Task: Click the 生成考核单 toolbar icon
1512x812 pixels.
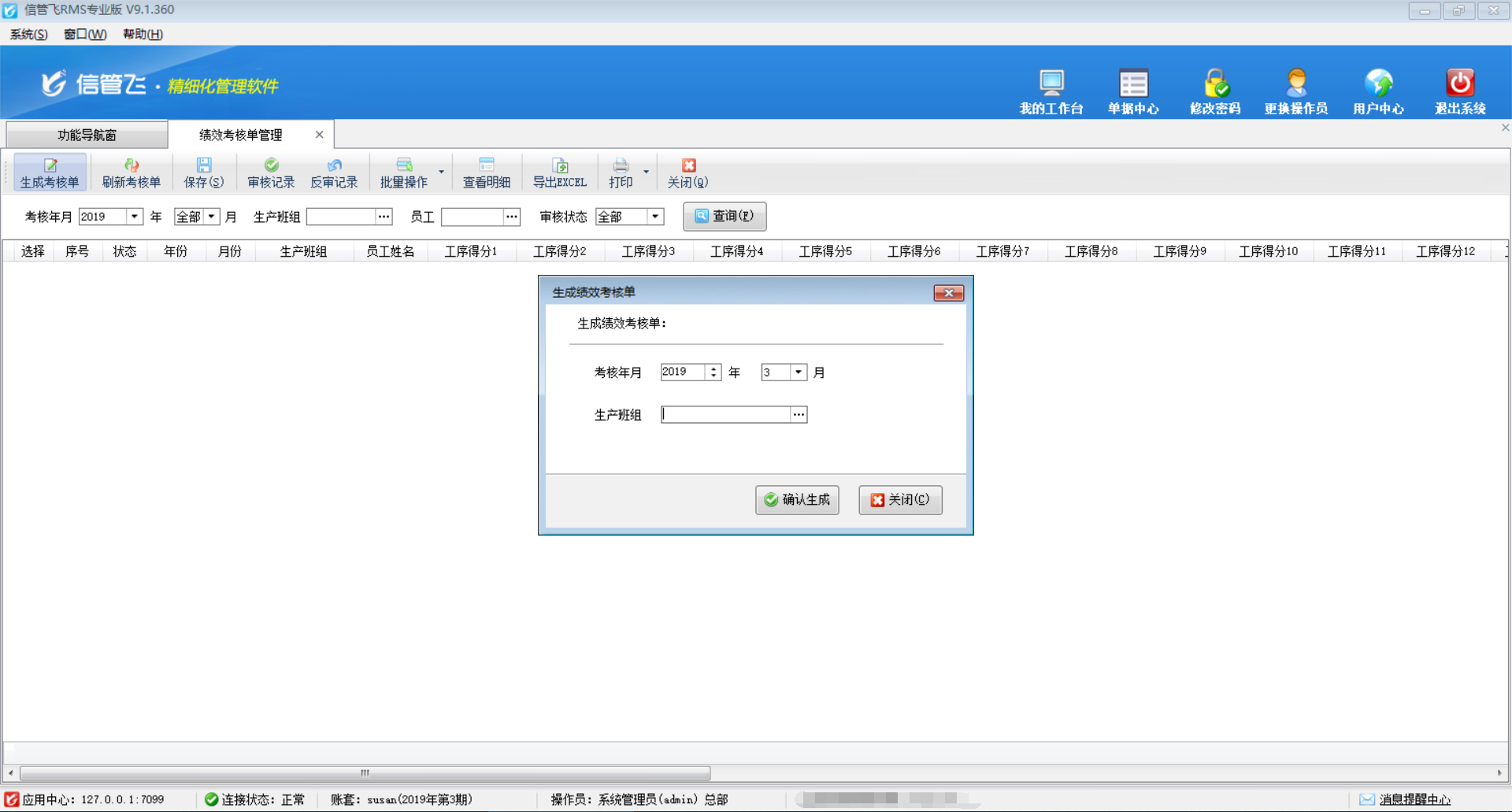Action: point(50,165)
